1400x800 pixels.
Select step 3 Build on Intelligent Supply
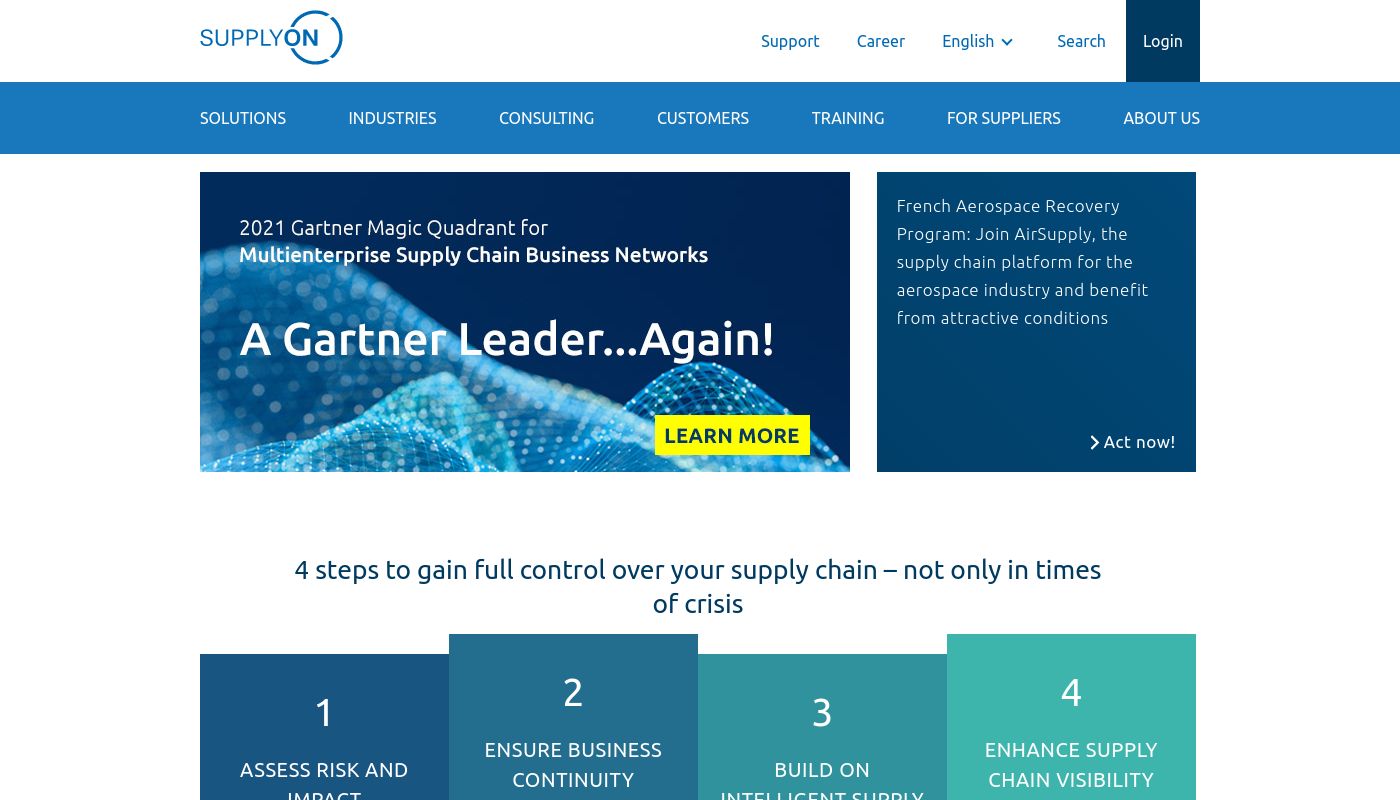[822, 727]
